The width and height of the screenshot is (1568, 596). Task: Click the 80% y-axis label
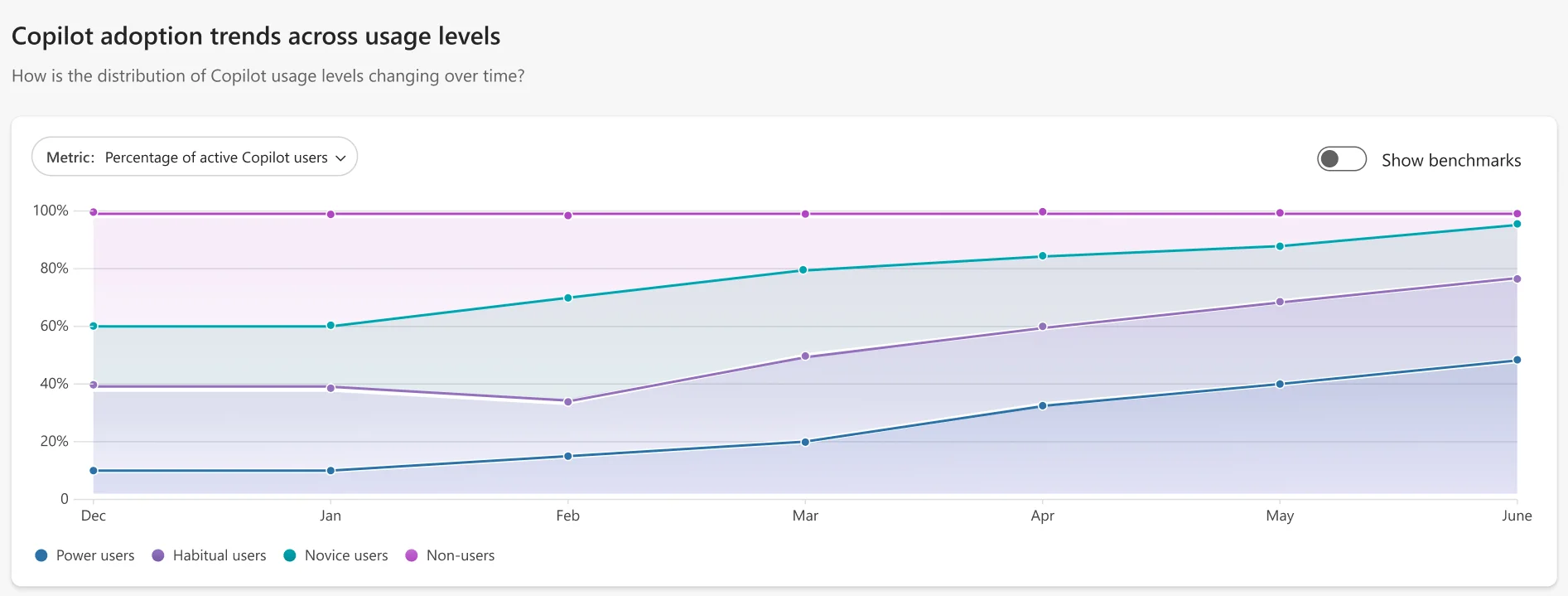pos(54,268)
